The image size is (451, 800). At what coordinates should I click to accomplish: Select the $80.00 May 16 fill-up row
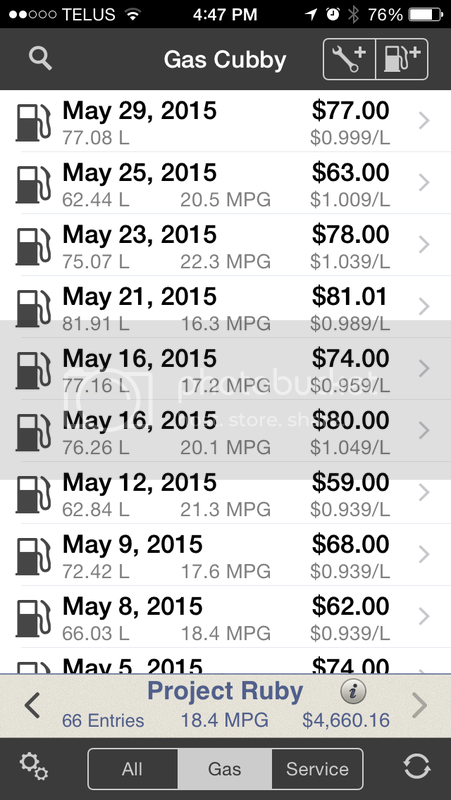click(226, 431)
